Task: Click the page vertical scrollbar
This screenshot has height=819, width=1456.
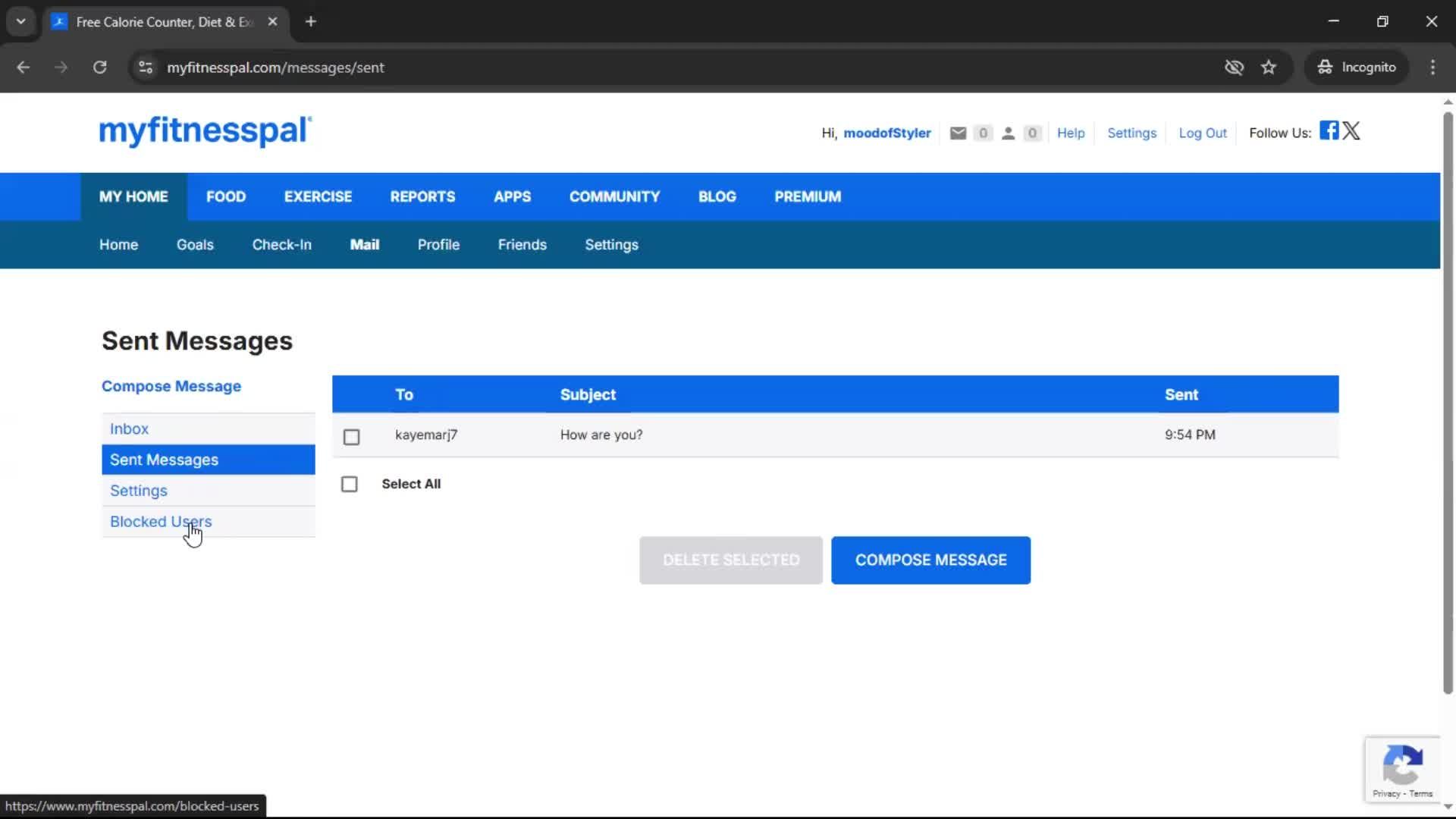Action: pyautogui.click(x=1448, y=402)
